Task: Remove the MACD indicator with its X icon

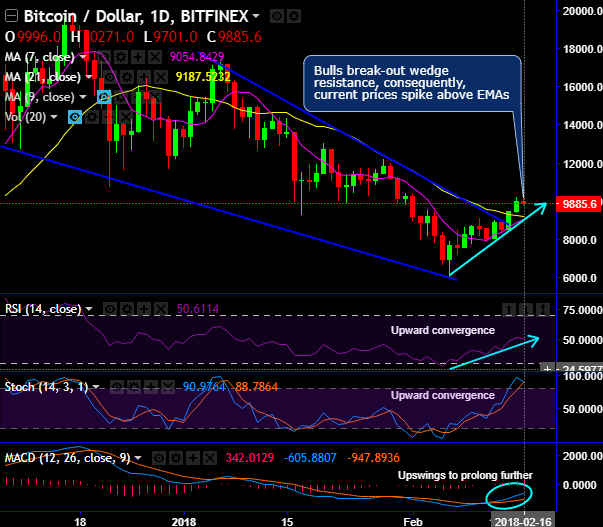Action: point(210,458)
